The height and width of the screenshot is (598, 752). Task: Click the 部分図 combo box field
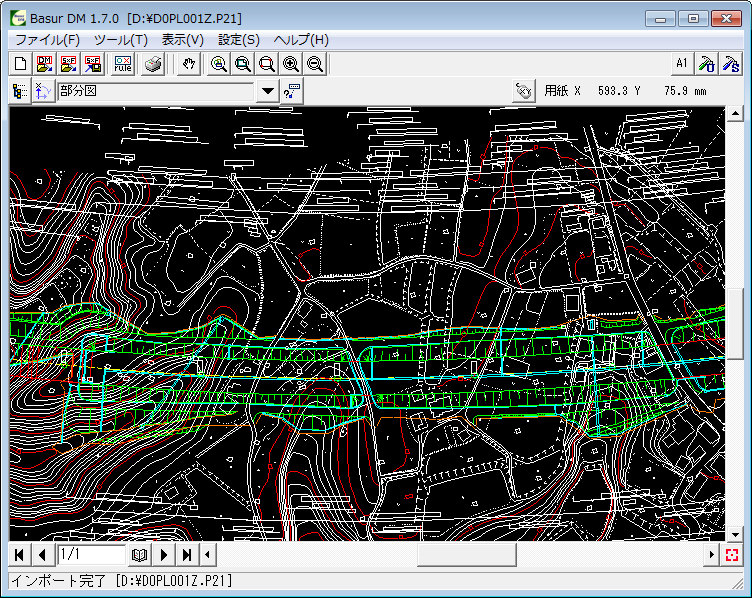coord(156,91)
